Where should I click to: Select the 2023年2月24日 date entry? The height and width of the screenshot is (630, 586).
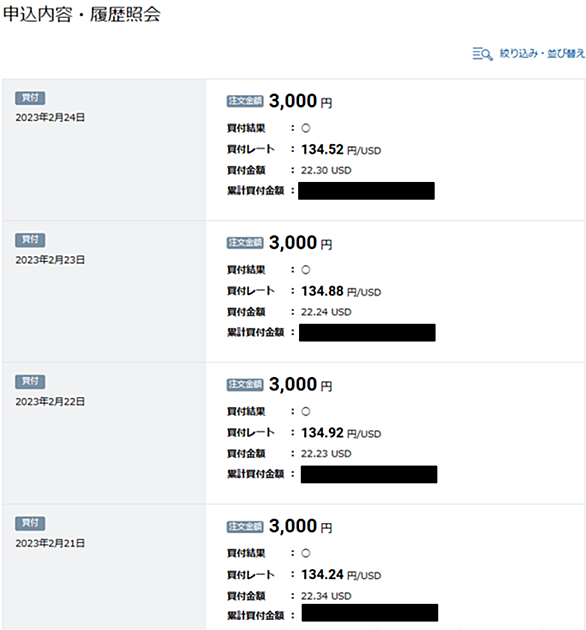tap(50, 117)
